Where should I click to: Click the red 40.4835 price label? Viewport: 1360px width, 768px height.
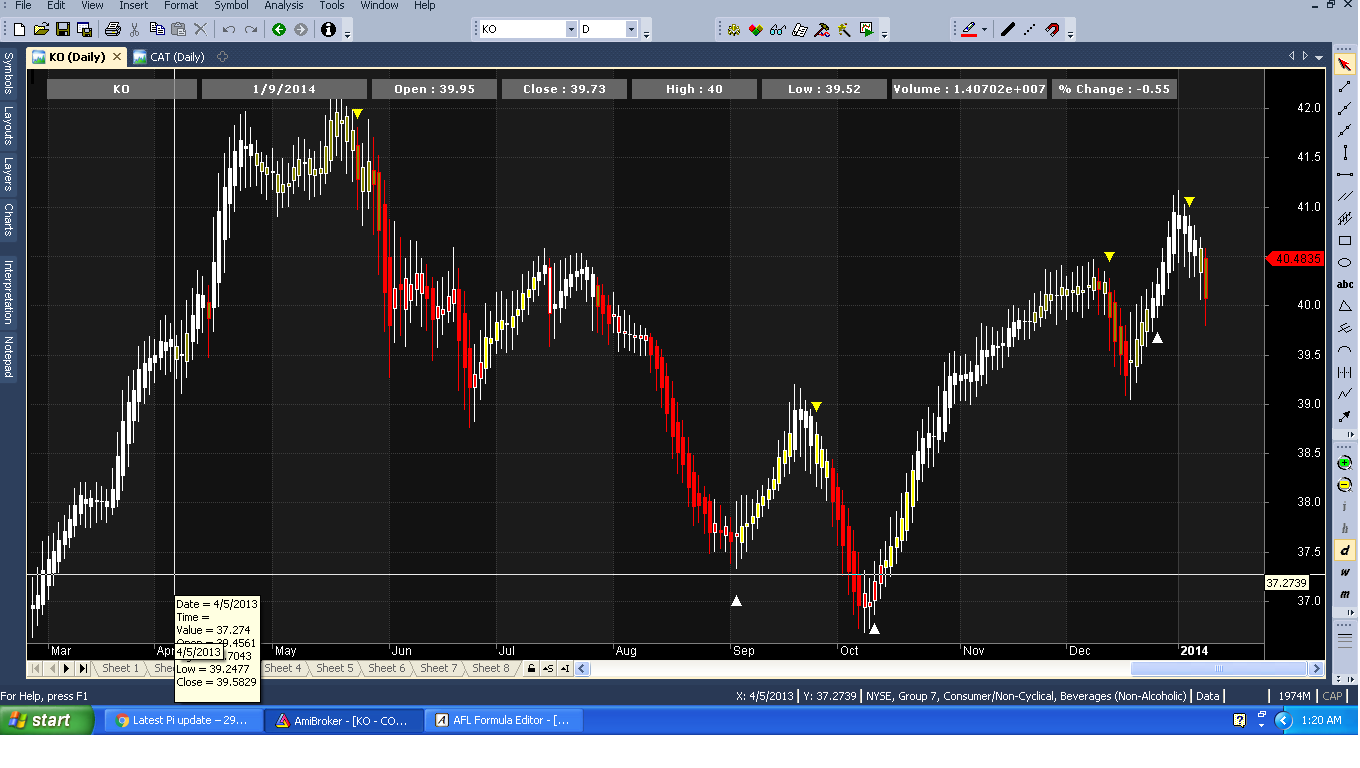click(x=1296, y=258)
